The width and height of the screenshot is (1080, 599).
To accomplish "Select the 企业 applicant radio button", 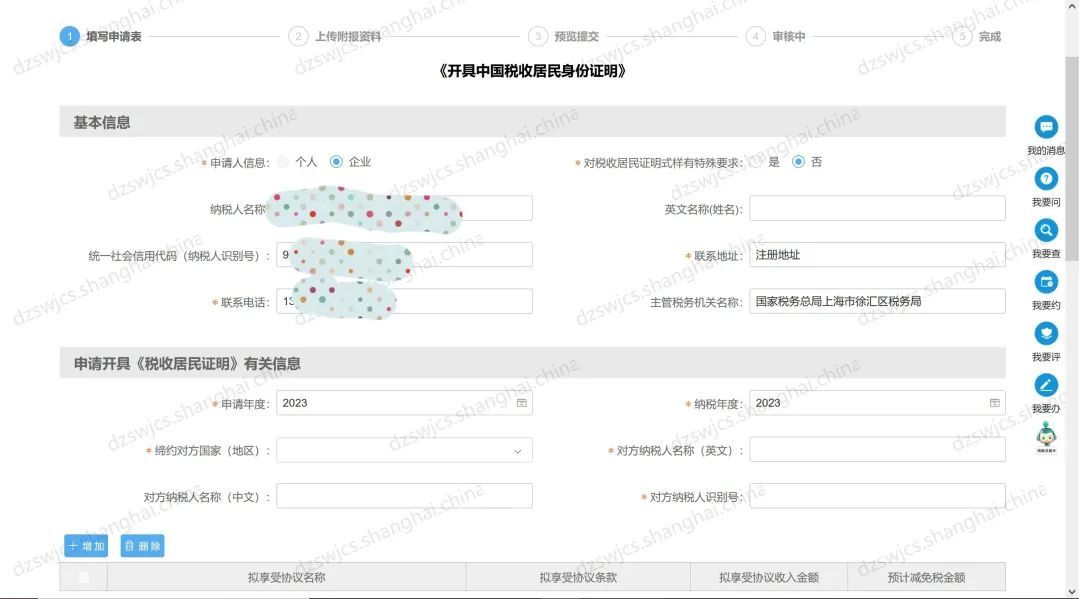I will (x=336, y=162).
